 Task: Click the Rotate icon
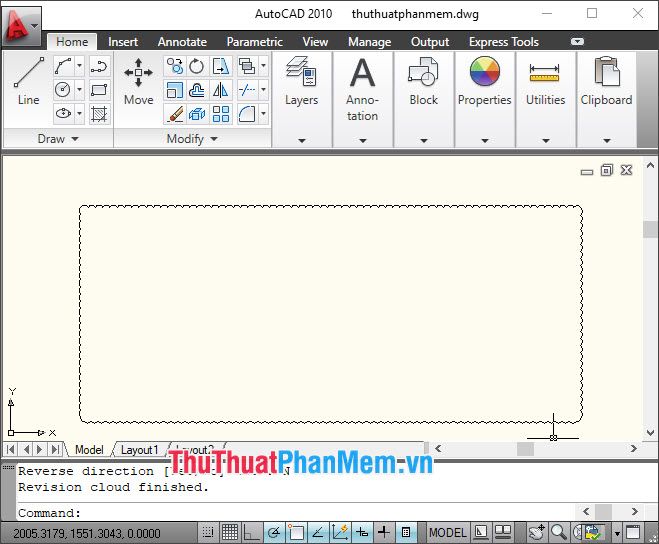click(x=197, y=66)
